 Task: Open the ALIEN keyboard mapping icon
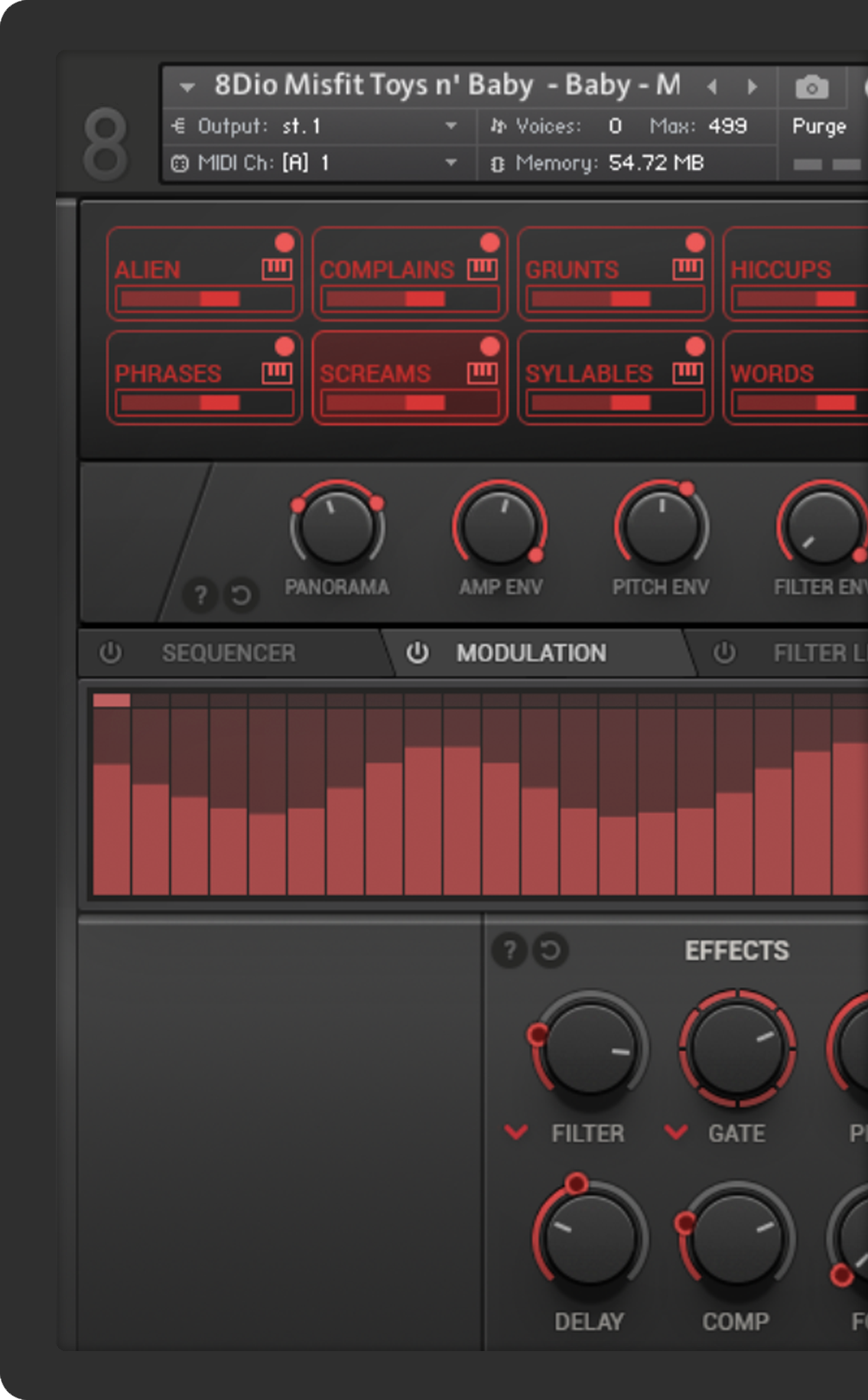pos(277,269)
